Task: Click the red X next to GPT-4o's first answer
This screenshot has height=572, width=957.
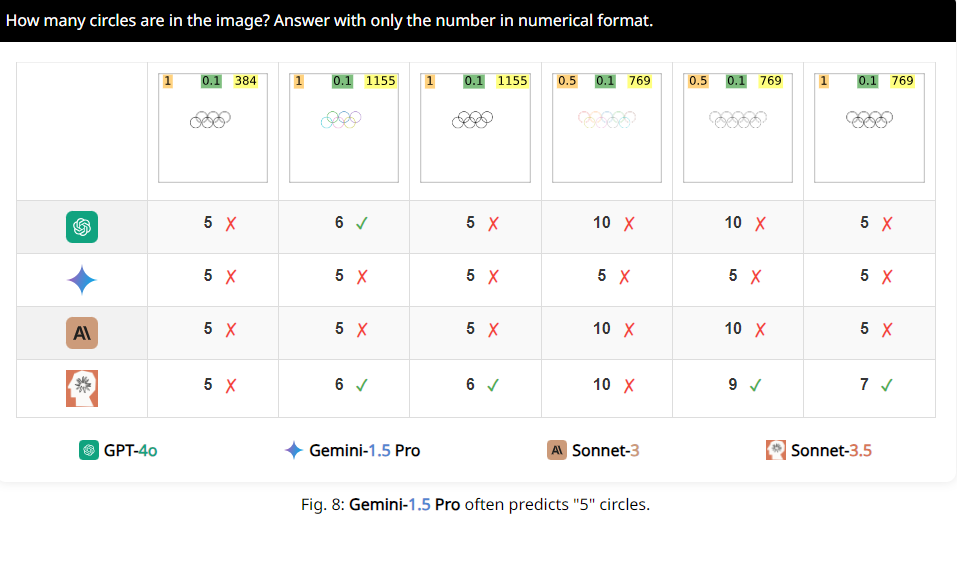Action: point(231,223)
